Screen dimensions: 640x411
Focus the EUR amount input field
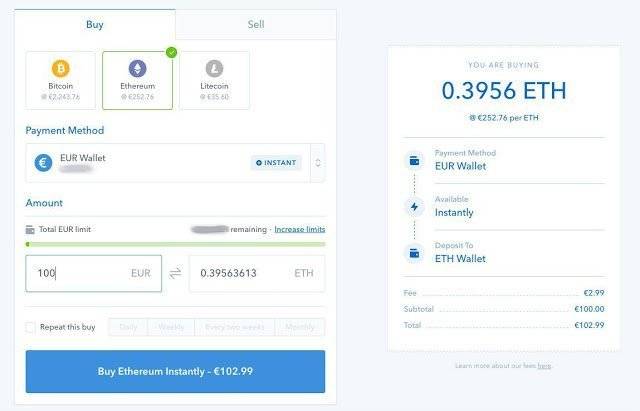tap(93, 273)
